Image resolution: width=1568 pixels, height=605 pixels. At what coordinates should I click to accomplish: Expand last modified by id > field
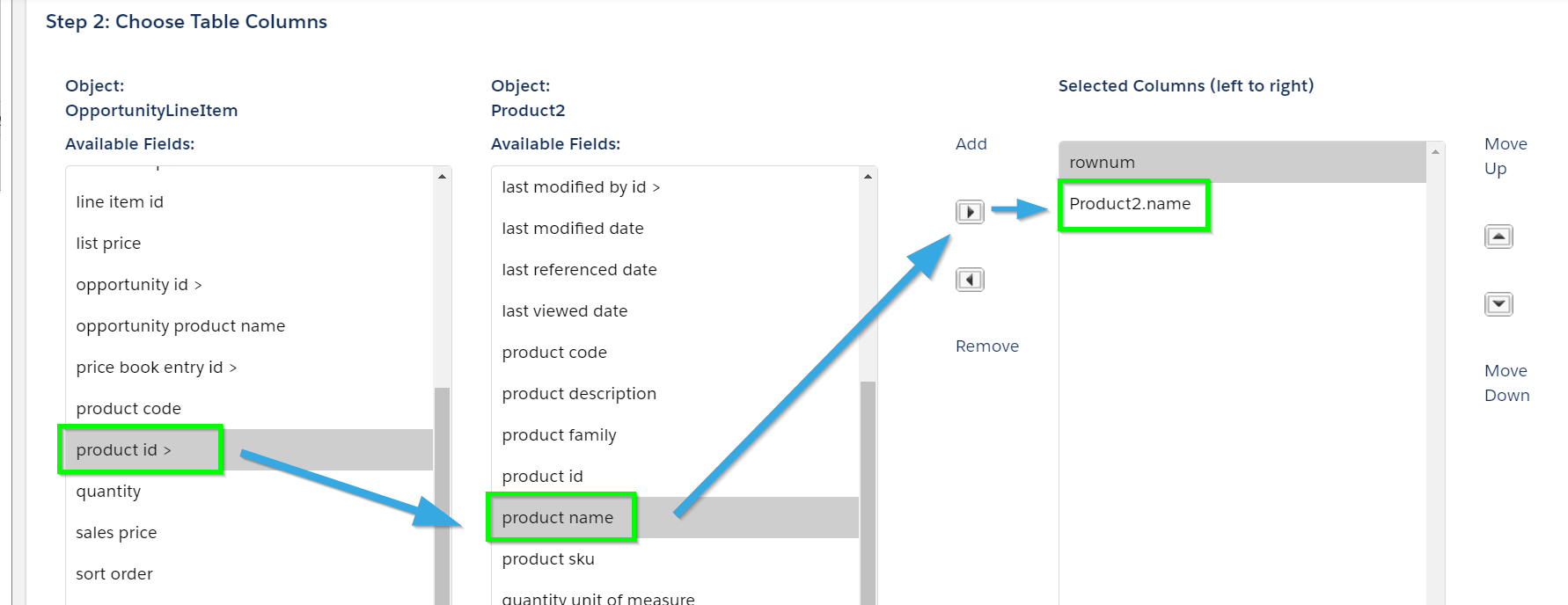pos(675,186)
